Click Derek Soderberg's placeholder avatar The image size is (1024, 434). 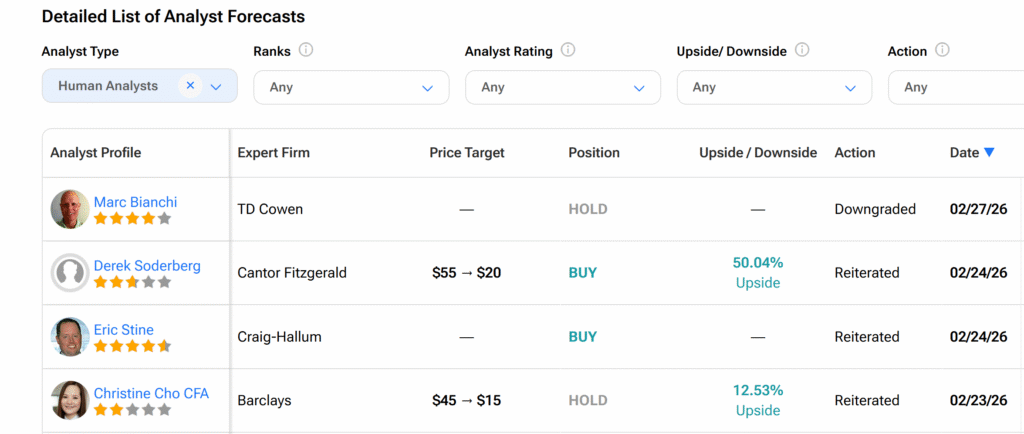pyautogui.click(x=70, y=273)
